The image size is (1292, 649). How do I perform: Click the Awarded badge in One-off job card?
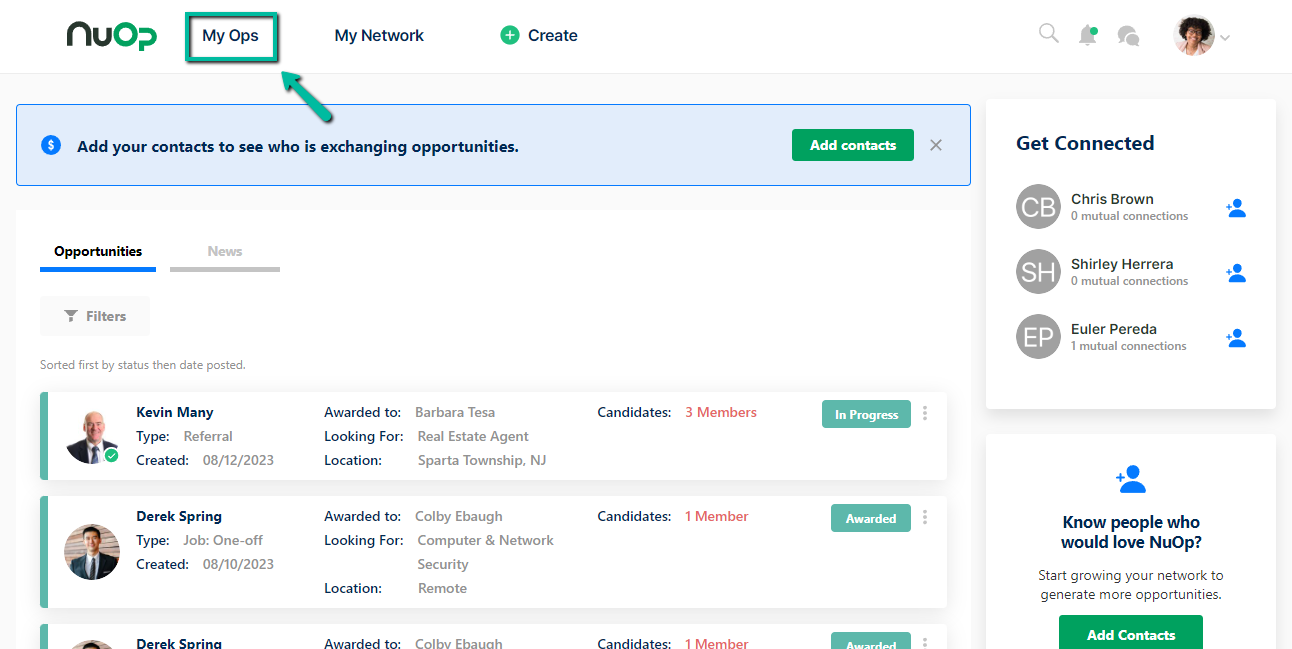point(871,518)
